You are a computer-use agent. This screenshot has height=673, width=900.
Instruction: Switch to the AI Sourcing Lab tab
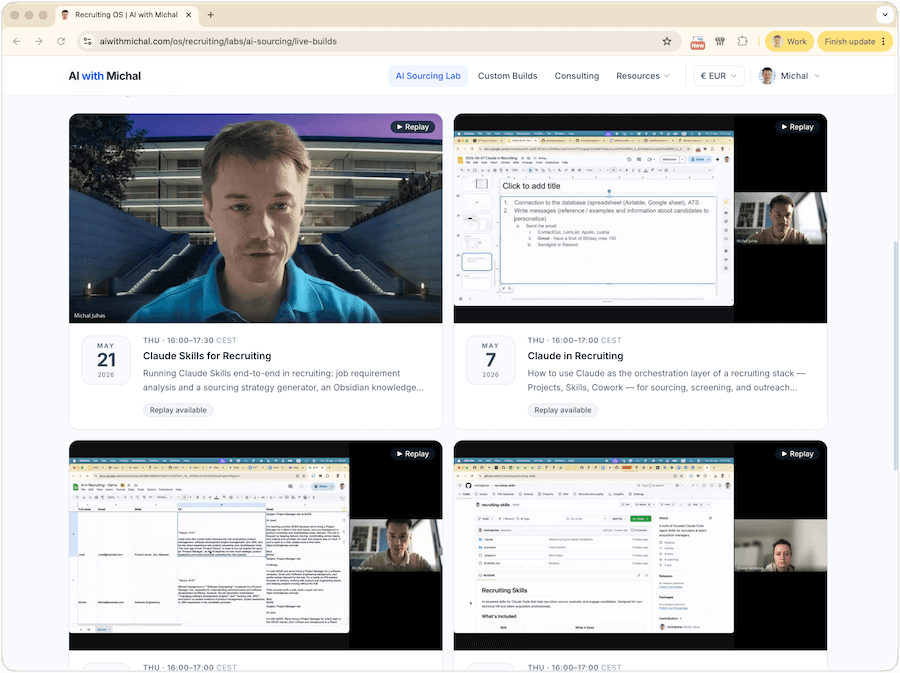pos(428,76)
